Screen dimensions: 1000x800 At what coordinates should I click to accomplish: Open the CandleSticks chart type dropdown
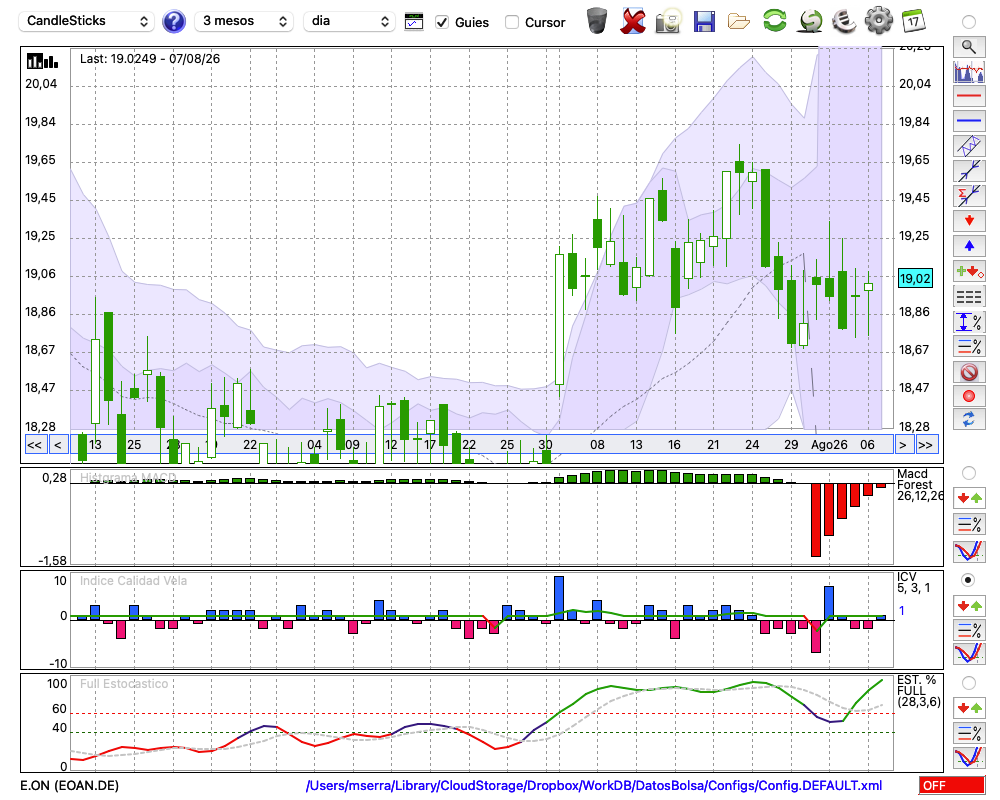point(86,21)
